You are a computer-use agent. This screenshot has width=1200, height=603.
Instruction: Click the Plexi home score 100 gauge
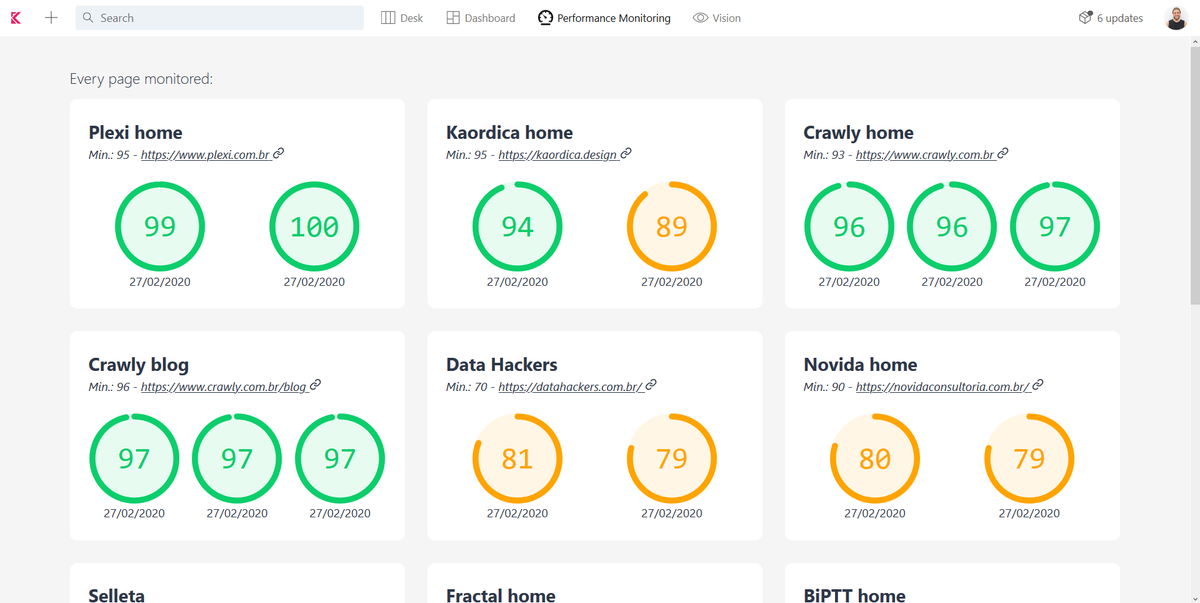coord(314,227)
